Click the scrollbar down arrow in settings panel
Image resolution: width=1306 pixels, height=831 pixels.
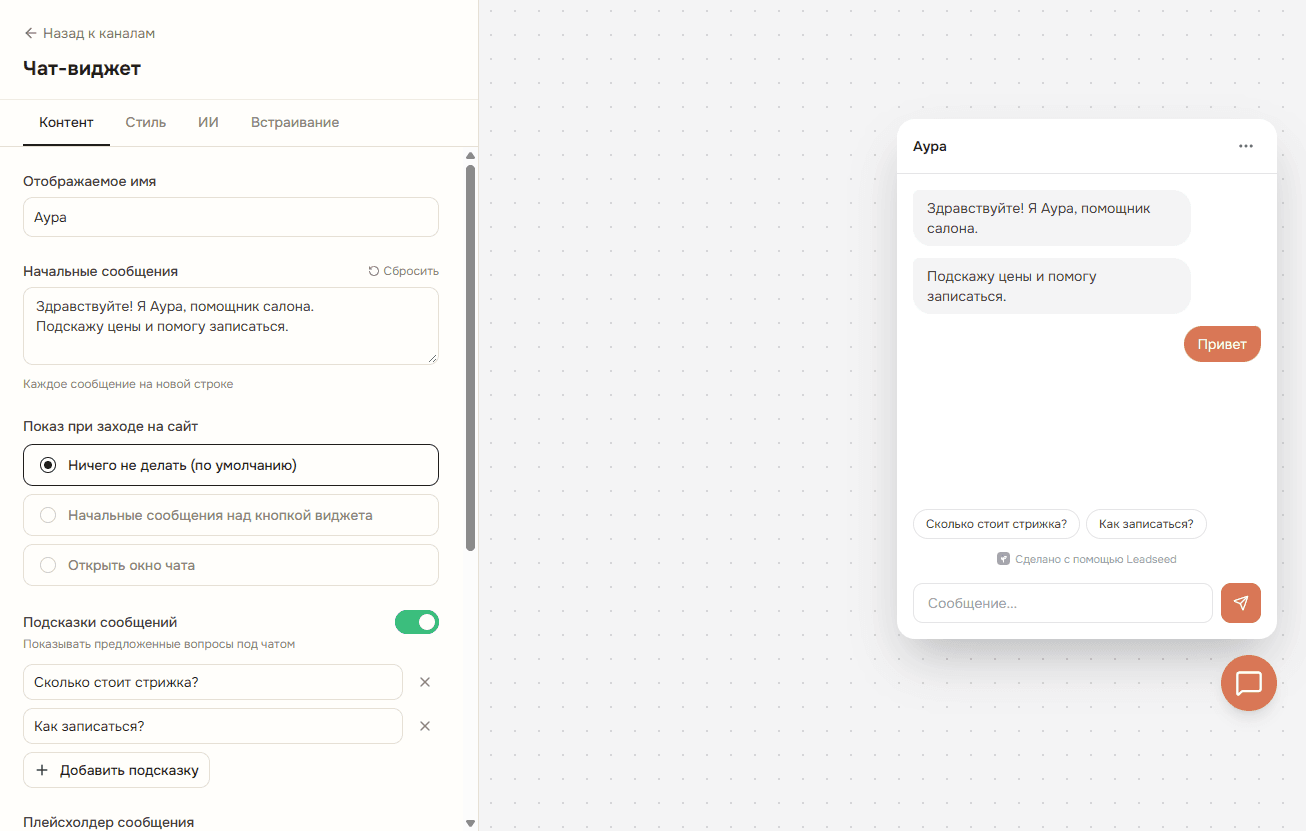[x=471, y=822]
